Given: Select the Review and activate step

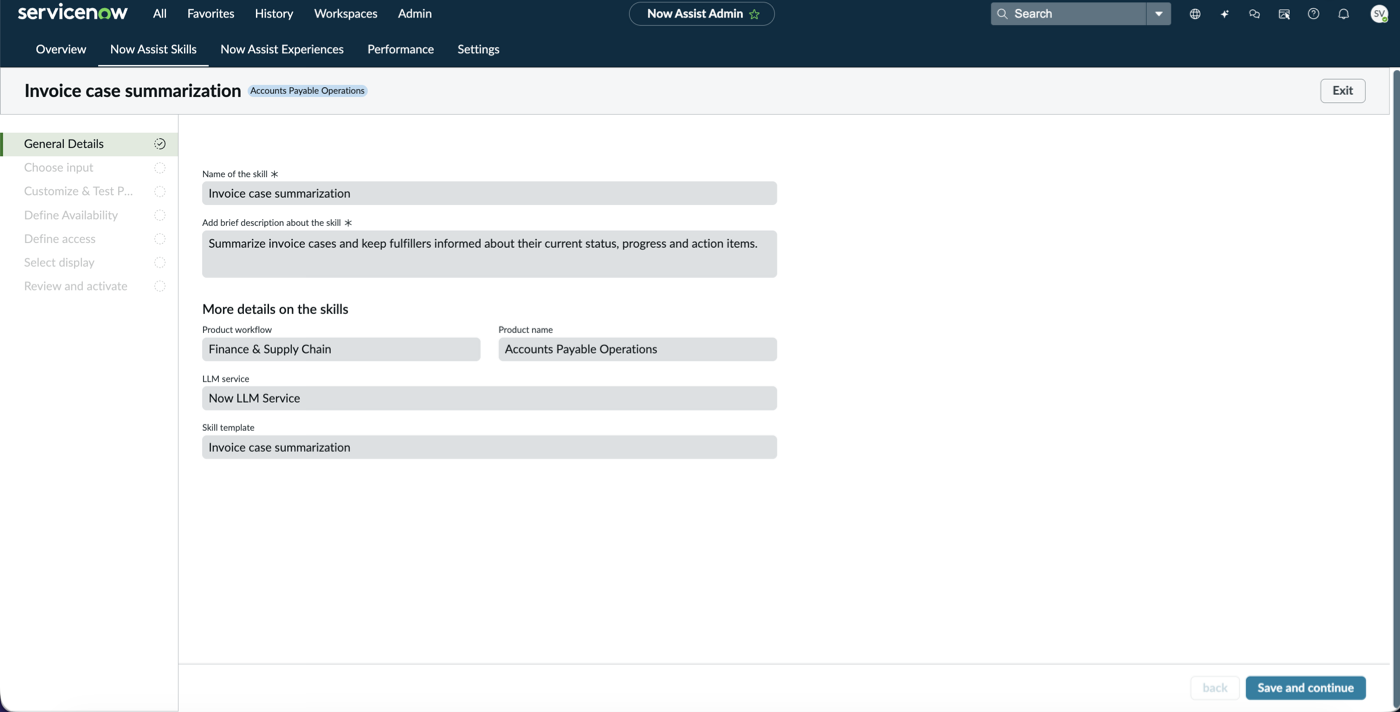Looking at the screenshot, I should coord(89,286).
